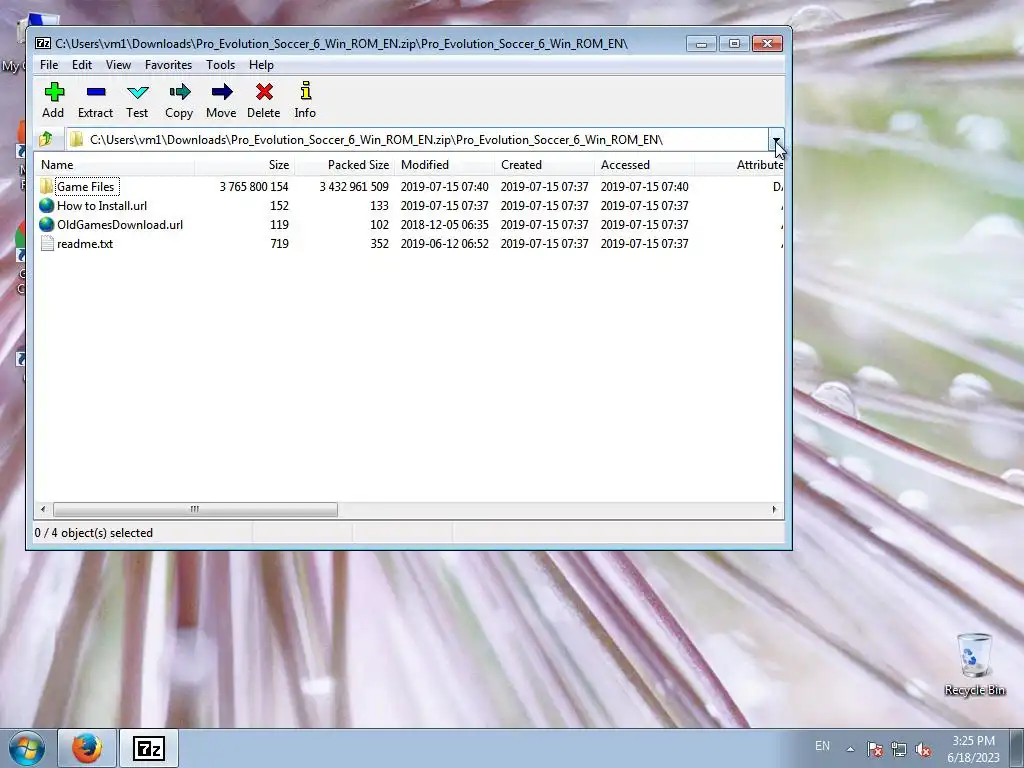
Task: Select 'How to Install.url' file name
Action: [x=102, y=206]
